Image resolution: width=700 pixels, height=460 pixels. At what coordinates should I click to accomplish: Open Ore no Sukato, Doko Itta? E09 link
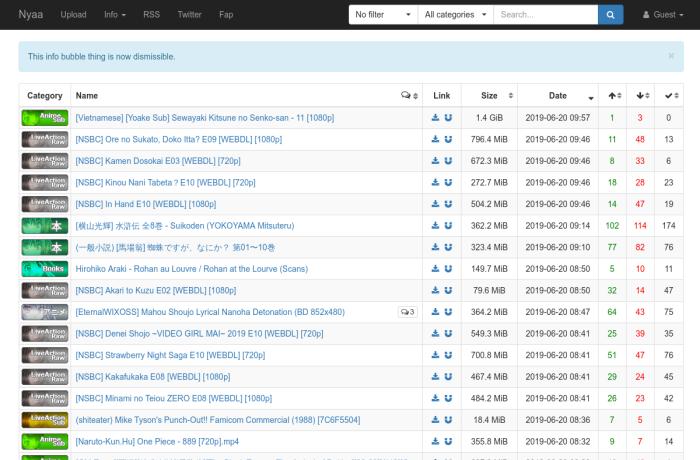(179, 139)
